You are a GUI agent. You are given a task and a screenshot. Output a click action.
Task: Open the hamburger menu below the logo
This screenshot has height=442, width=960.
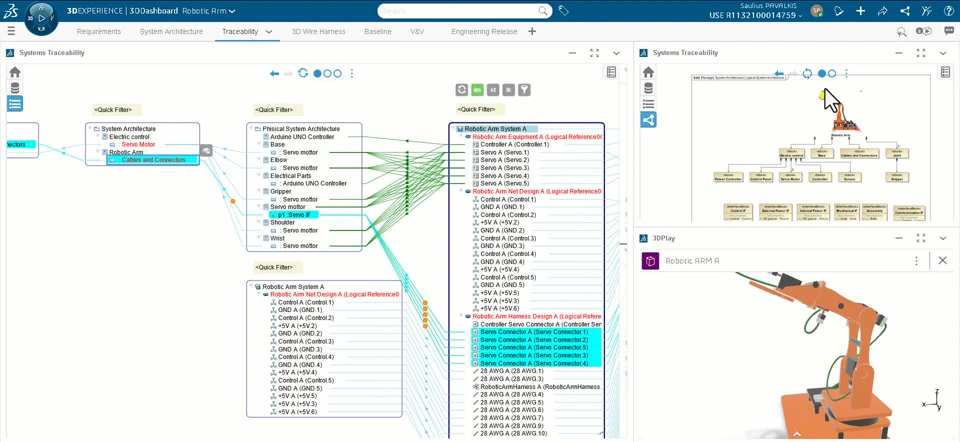(12, 31)
